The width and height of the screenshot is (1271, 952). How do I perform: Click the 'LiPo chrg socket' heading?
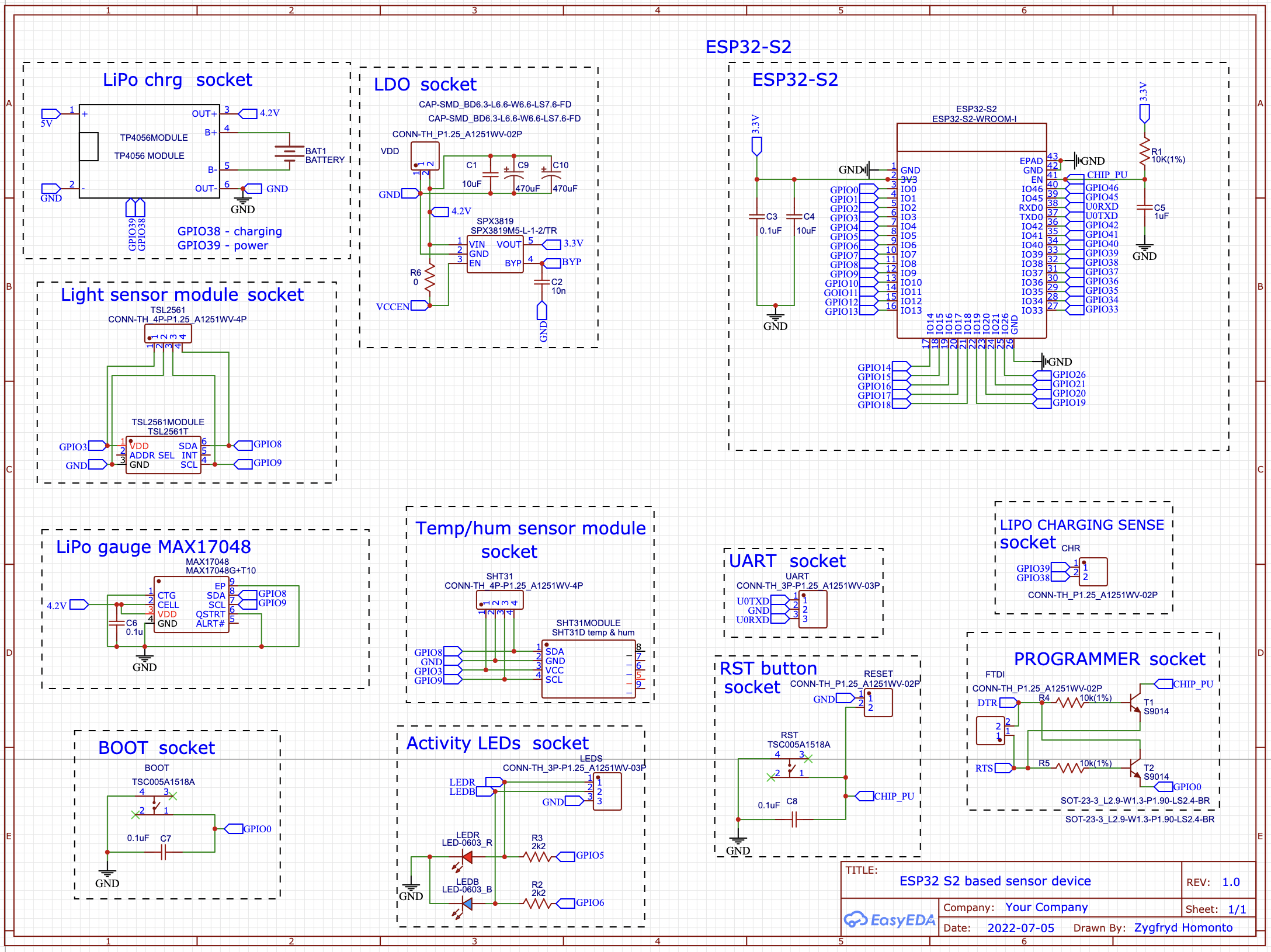point(178,79)
